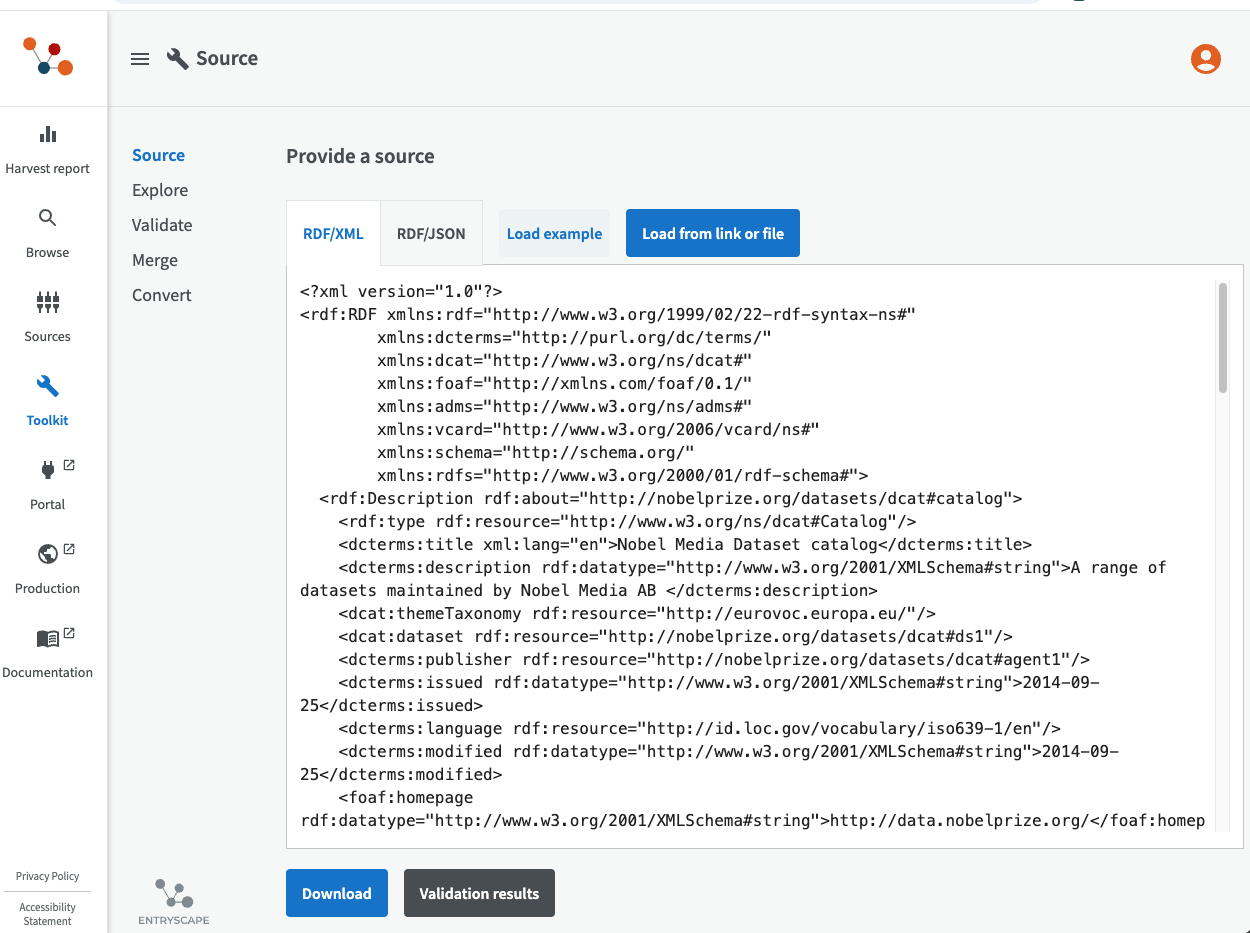This screenshot has height=933, width=1250.
Task: Open the Sources sliders icon
Action: 47,302
